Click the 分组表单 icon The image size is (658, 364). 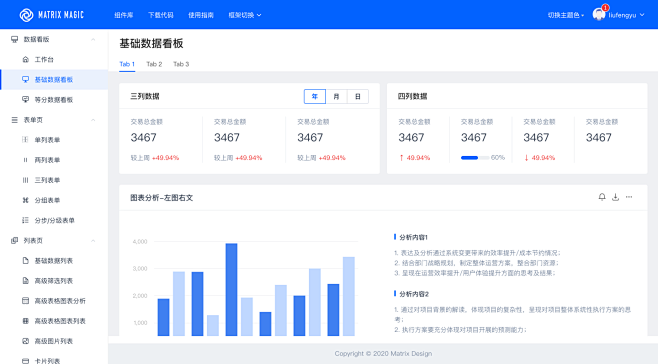(x=26, y=200)
